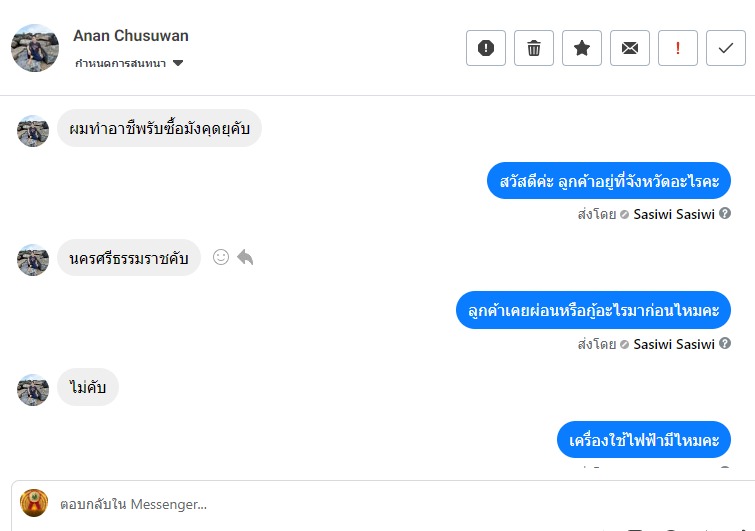755x531 pixels.
Task: React with the smiley emoji icon
Action: (x=221, y=257)
